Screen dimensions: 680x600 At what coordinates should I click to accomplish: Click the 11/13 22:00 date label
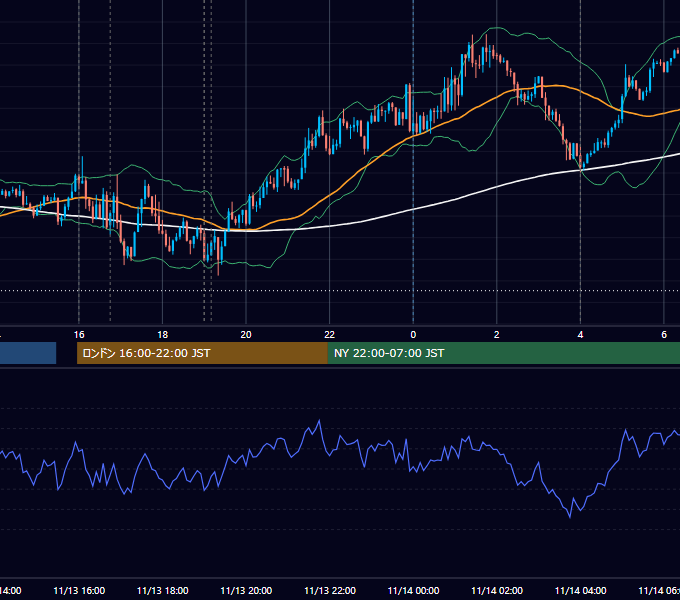coord(330,590)
